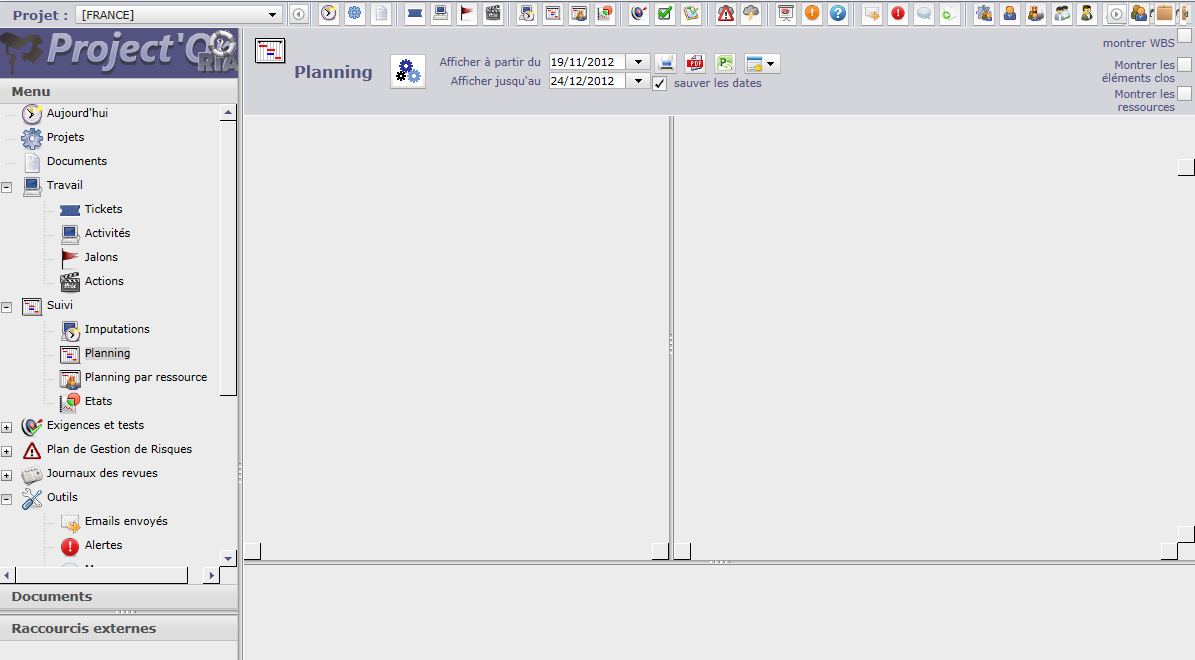
Task: Open the Projet [FRANCE] dropdown
Action: point(272,14)
